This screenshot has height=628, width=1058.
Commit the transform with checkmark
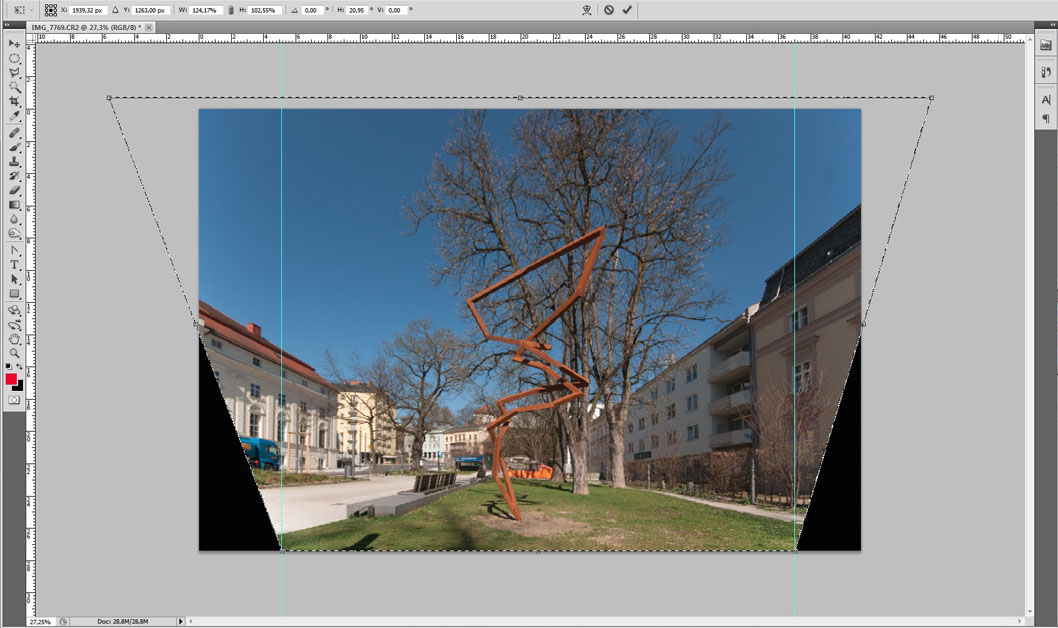(627, 10)
